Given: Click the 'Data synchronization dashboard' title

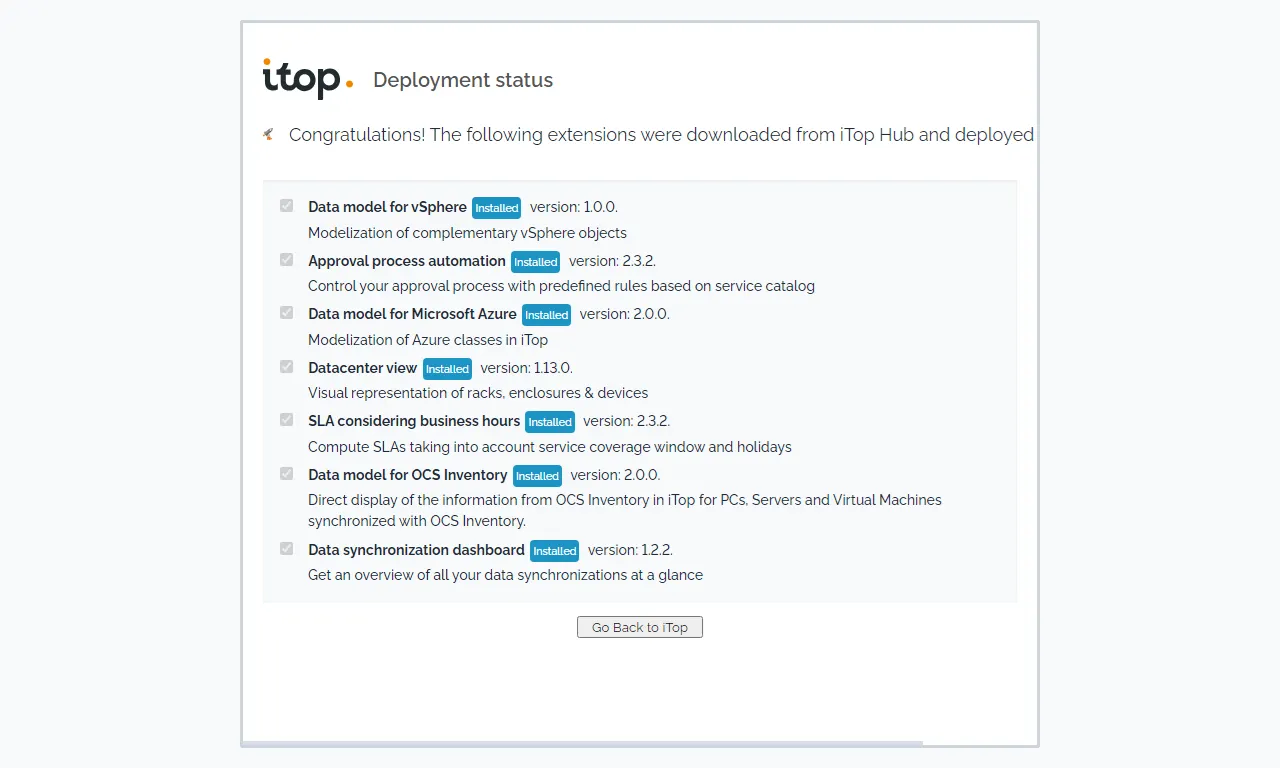Looking at the screenshot, I should 416,550.
